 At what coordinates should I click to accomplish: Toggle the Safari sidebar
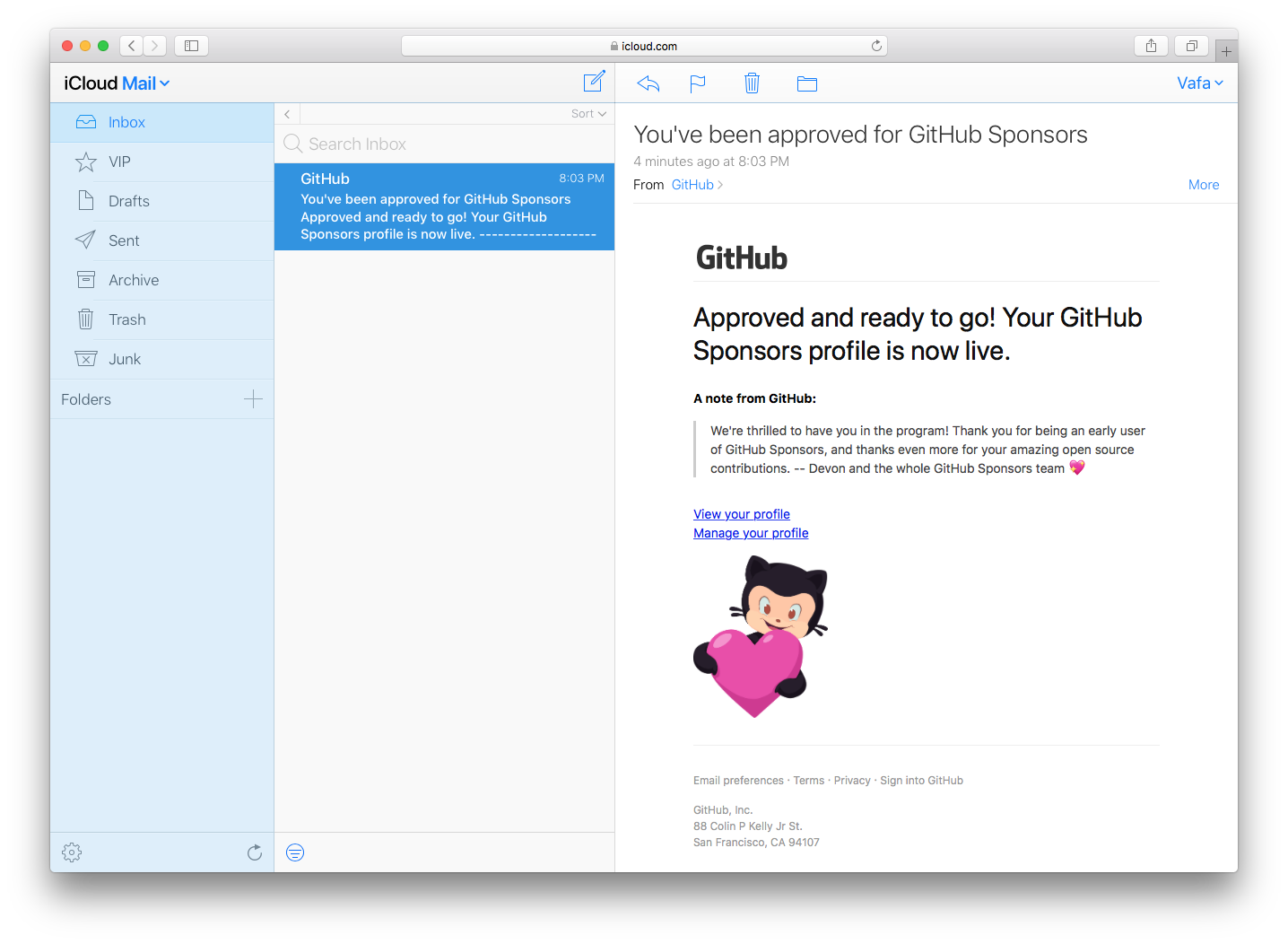point(191,46)
